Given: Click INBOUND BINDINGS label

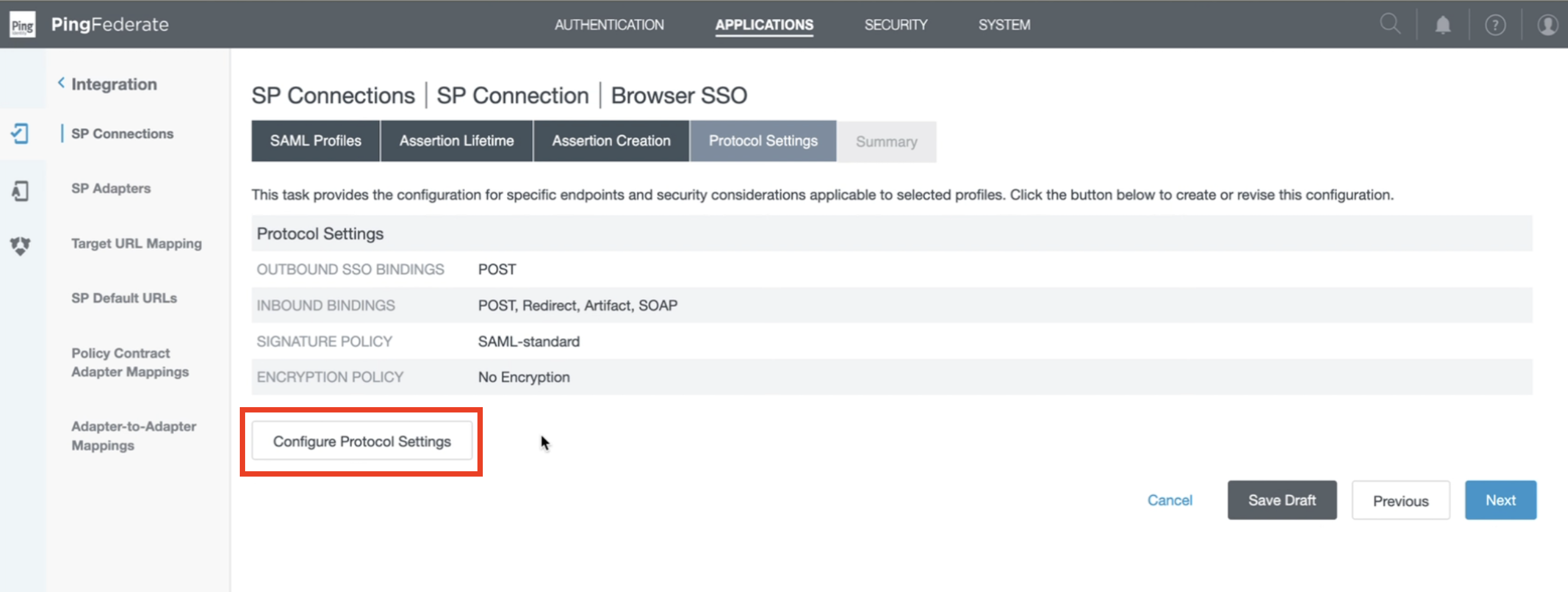Looking at the screenshot, I should tap(326, 305).
